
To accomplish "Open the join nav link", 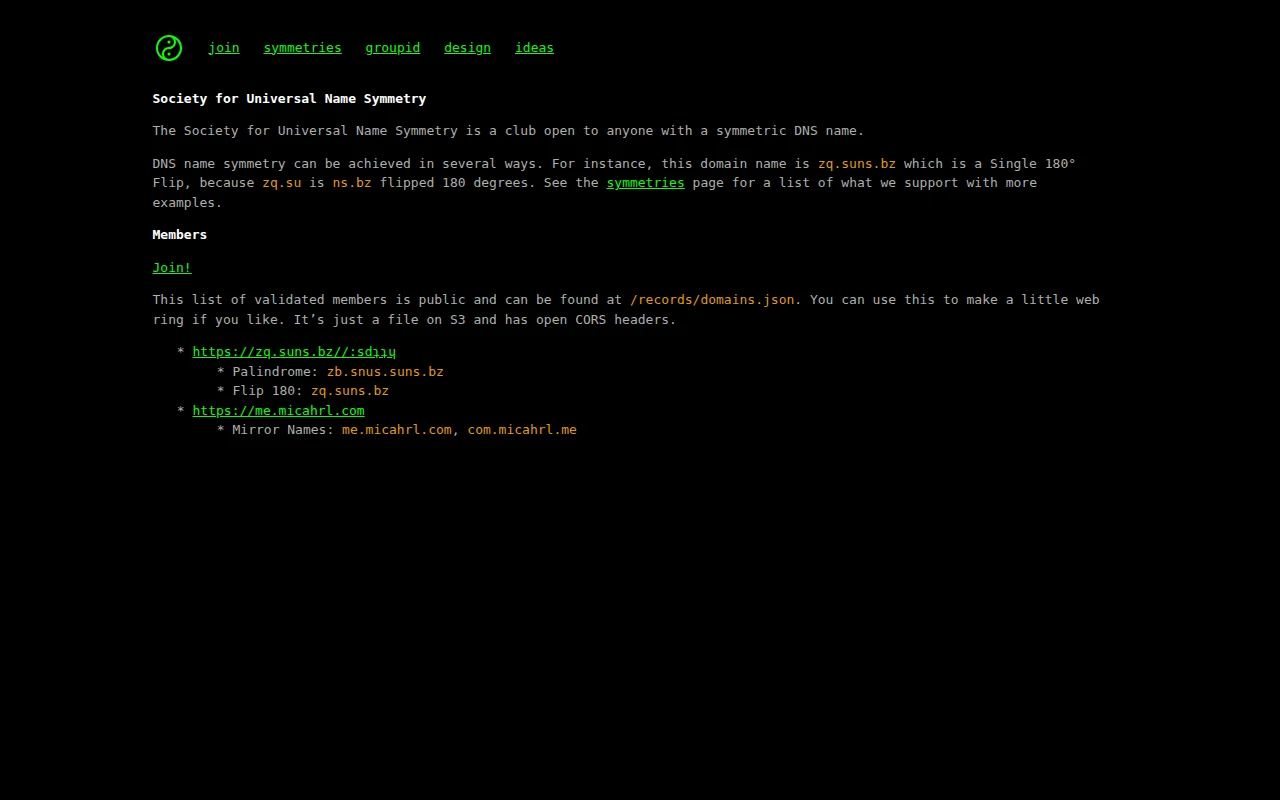I will (x=224, y=47).
